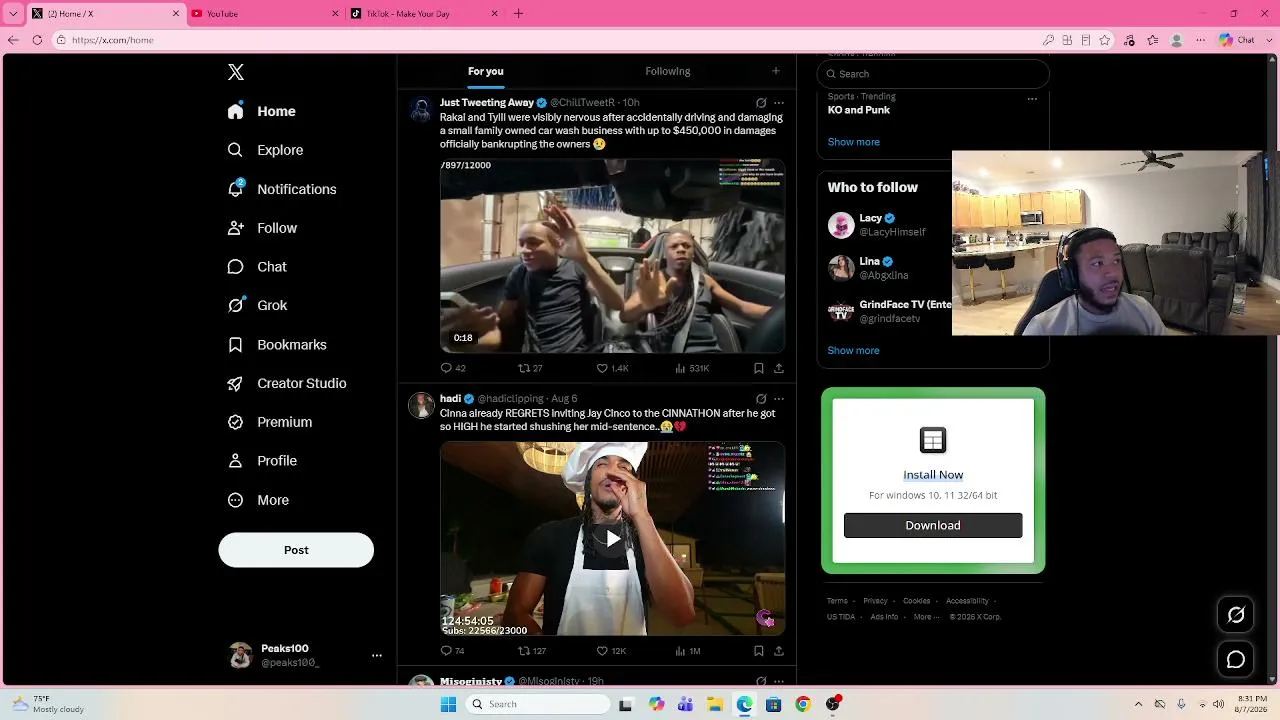This screenshot has height=720, width=1280.
Task: Click the Post button
Action: pyautogui.click(x=296, y=550)
